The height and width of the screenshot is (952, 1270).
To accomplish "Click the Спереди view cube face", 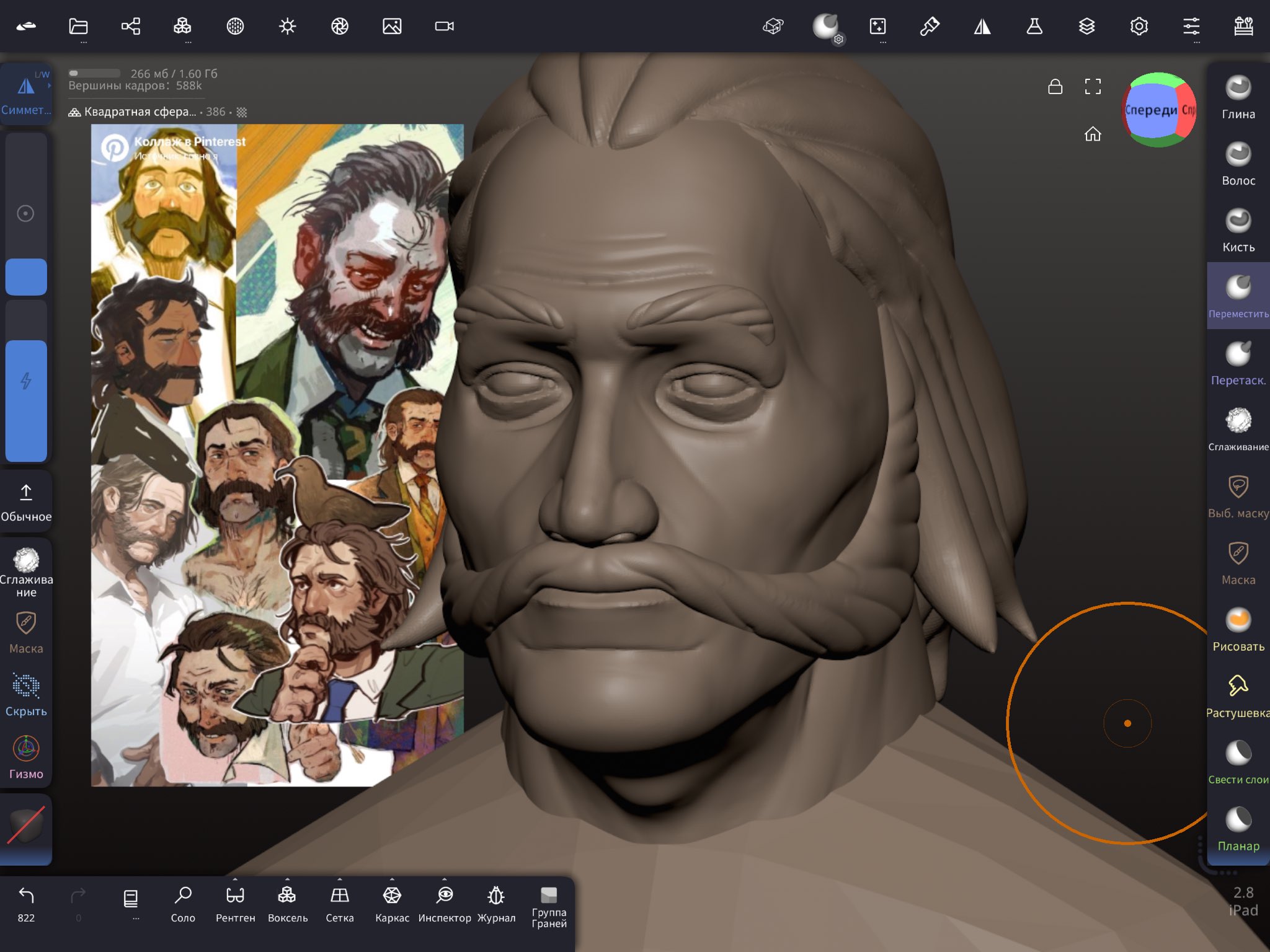I will 1150,110.
